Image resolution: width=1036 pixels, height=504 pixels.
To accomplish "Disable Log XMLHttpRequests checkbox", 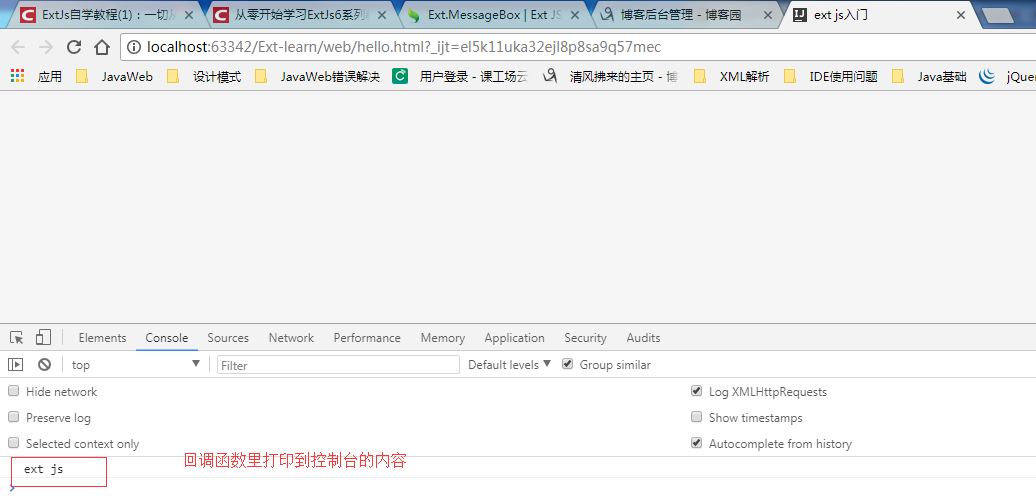I will (x=696, y=391).
